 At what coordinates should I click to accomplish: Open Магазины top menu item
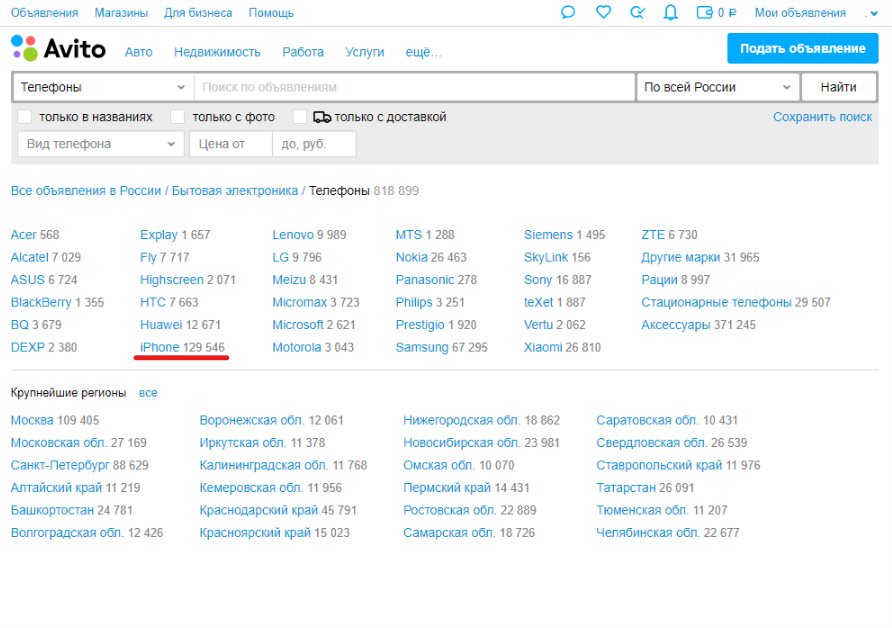121,13
